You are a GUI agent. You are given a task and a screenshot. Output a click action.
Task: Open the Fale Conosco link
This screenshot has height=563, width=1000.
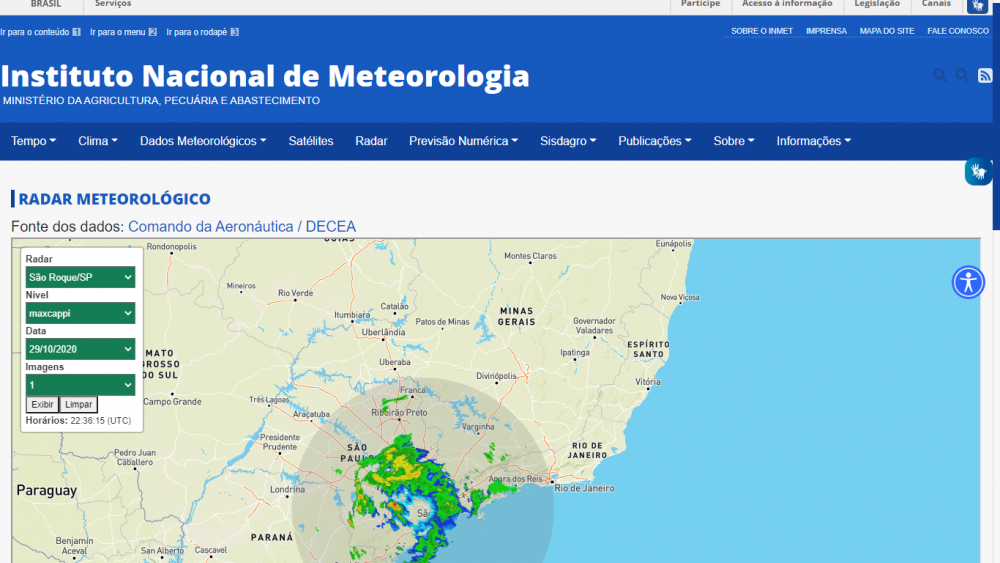957,31
